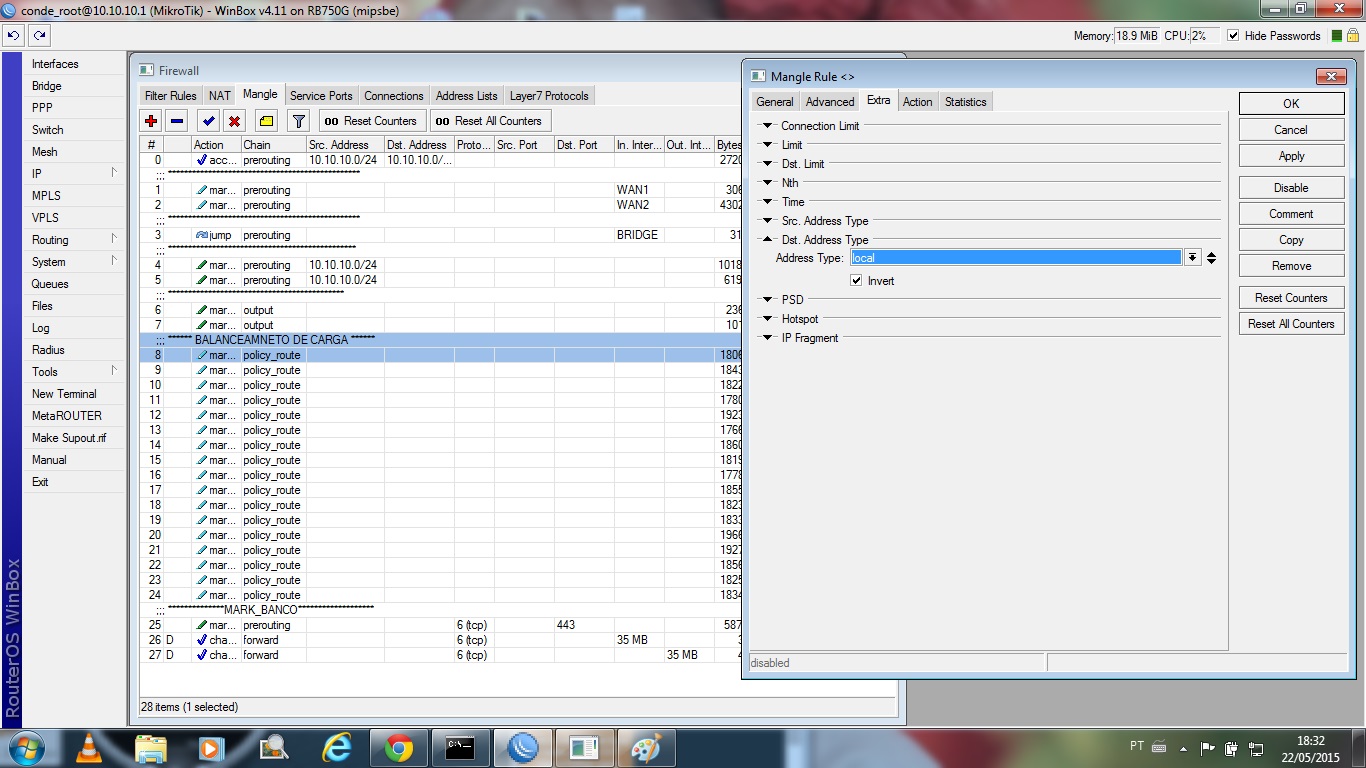Open Windows Media Player from taskbar
Viewport: 1366px width, 768px height.
(x=213, y=748)
